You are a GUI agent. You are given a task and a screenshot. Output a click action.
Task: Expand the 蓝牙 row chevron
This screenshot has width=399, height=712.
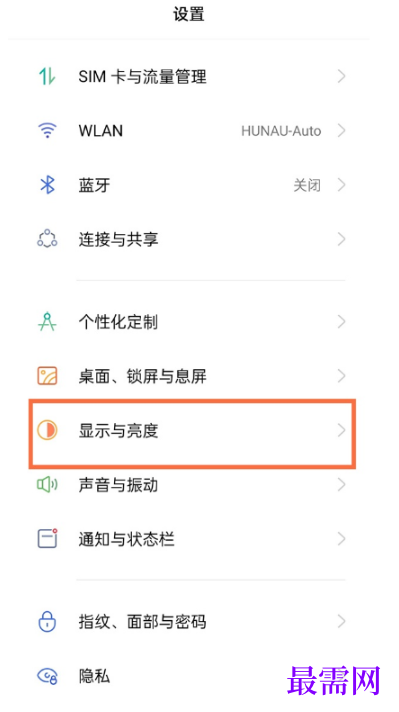pos(342,185)
